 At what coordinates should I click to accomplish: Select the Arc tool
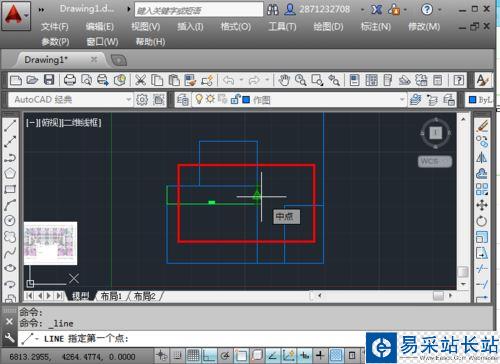point(10,205)
